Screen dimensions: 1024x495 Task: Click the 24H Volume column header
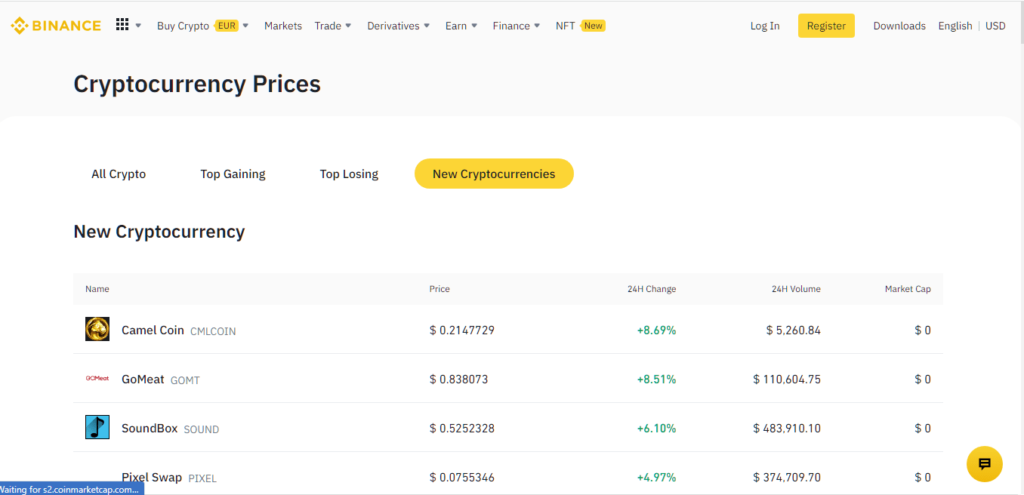point(795,289)
